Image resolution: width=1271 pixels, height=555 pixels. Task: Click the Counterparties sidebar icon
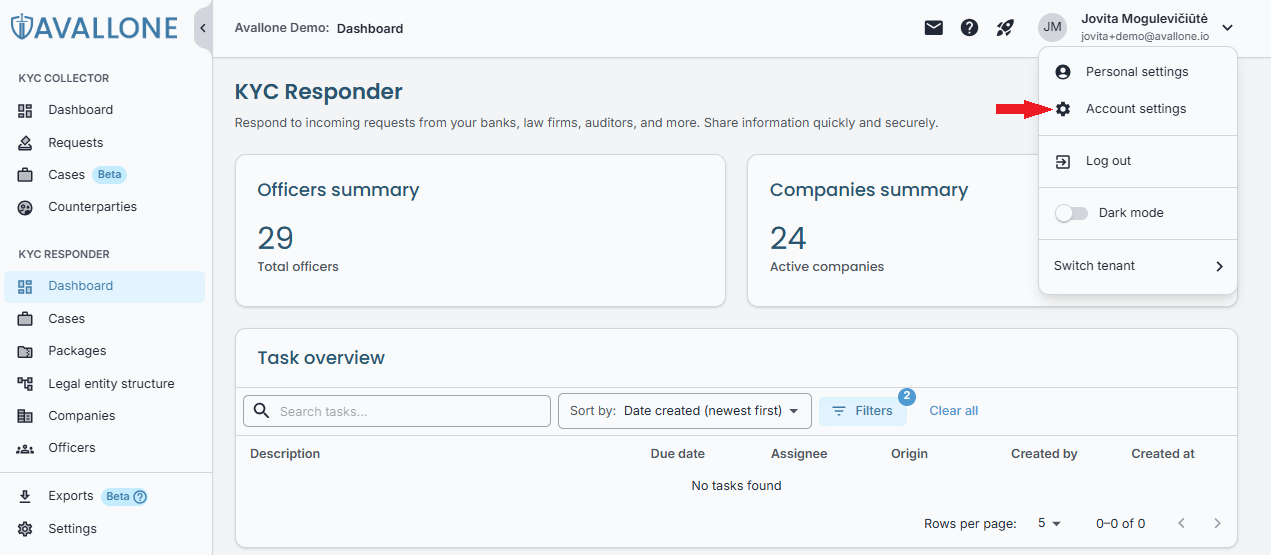tap(26, 207)
